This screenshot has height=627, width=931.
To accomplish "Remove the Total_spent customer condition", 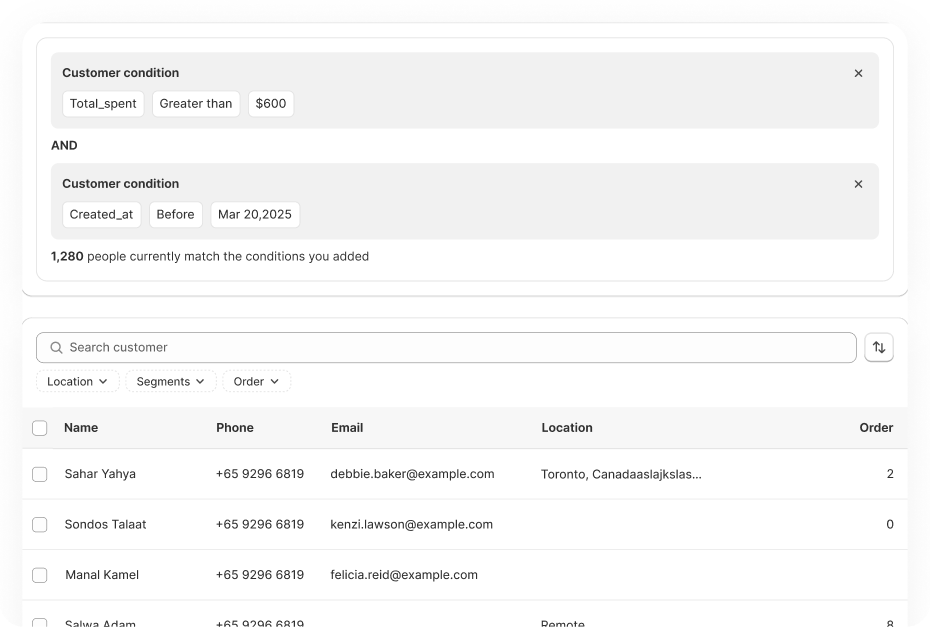I will coord(858,73).
